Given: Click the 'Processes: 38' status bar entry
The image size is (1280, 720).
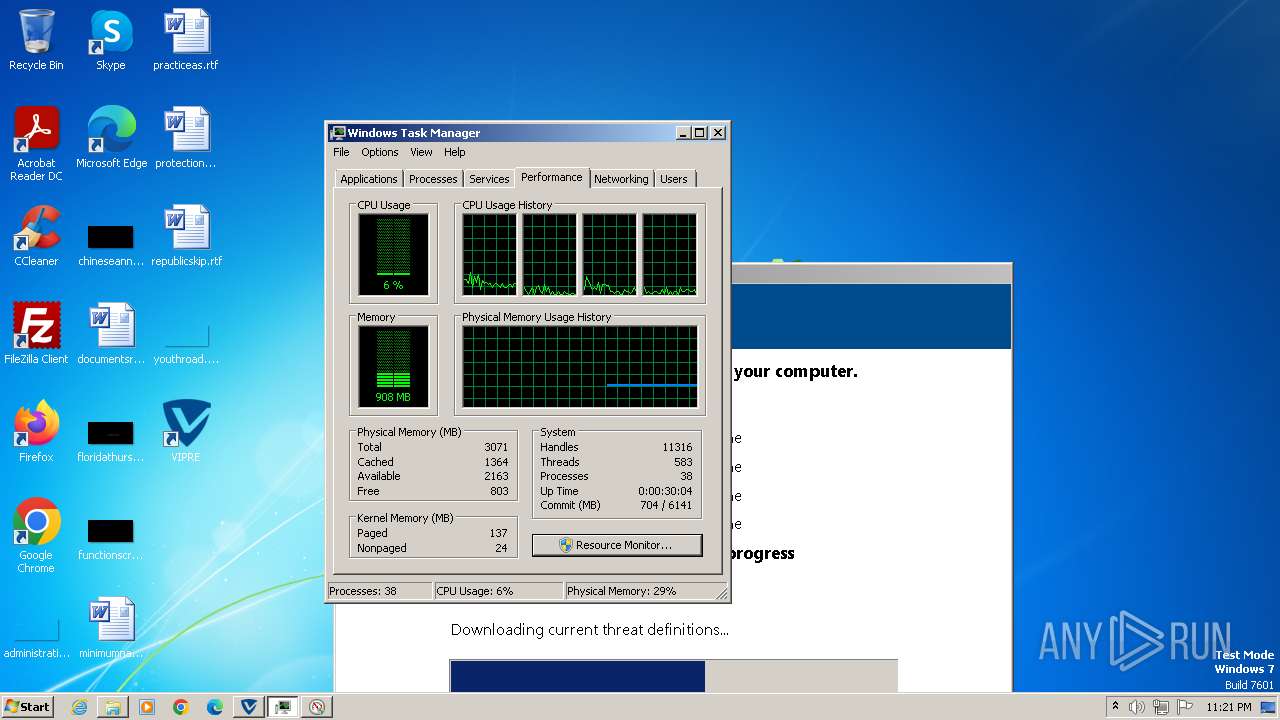Looking at the screenshot, I should [380, 591].
